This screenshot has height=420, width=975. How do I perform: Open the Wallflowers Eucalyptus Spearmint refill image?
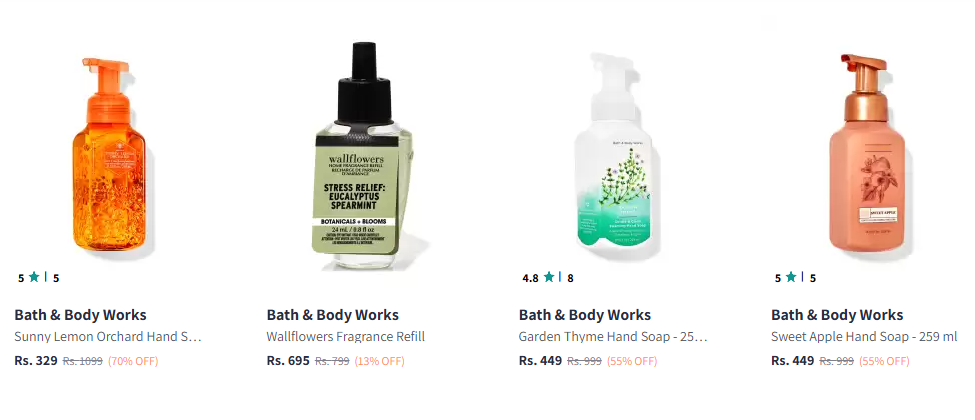point(362,156)
